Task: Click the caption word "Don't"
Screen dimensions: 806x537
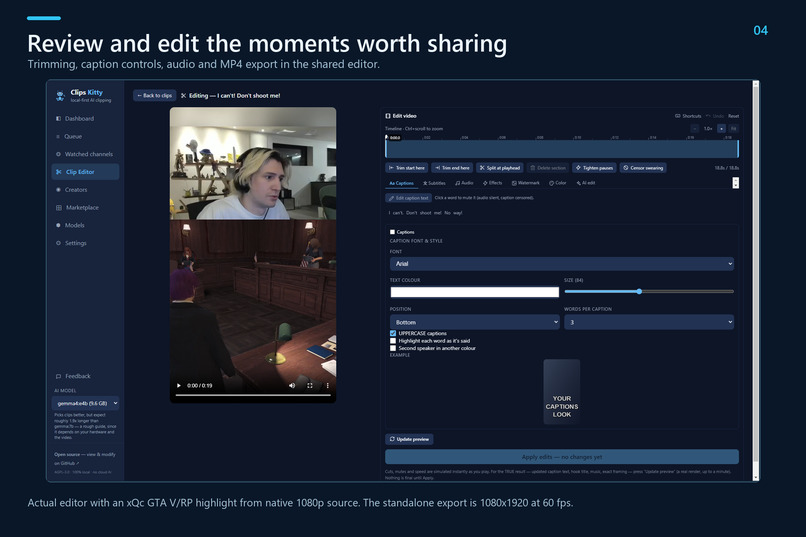Action: tap(412, 213)
